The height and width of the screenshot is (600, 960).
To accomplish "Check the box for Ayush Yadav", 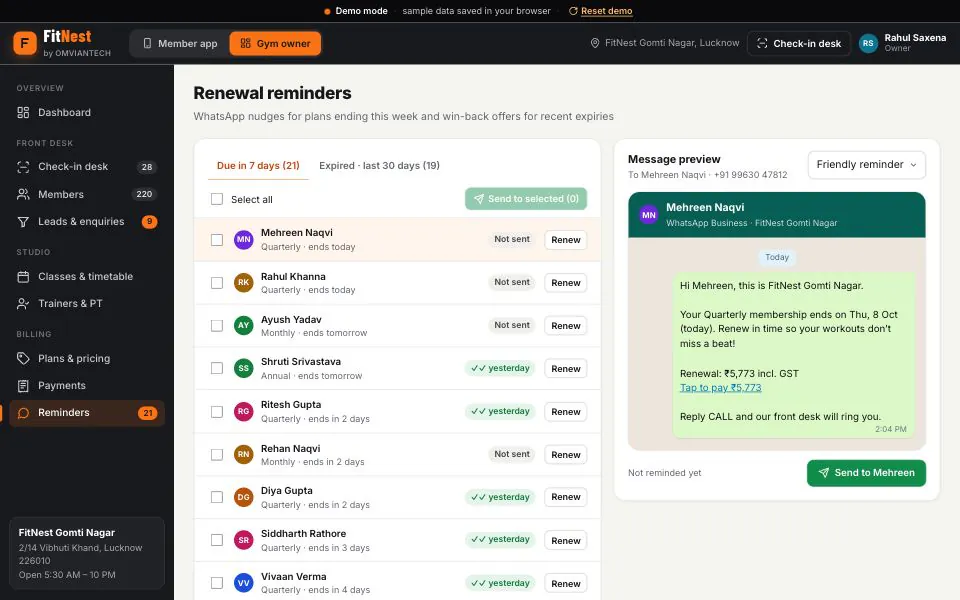I will click(x=217, y=326).
